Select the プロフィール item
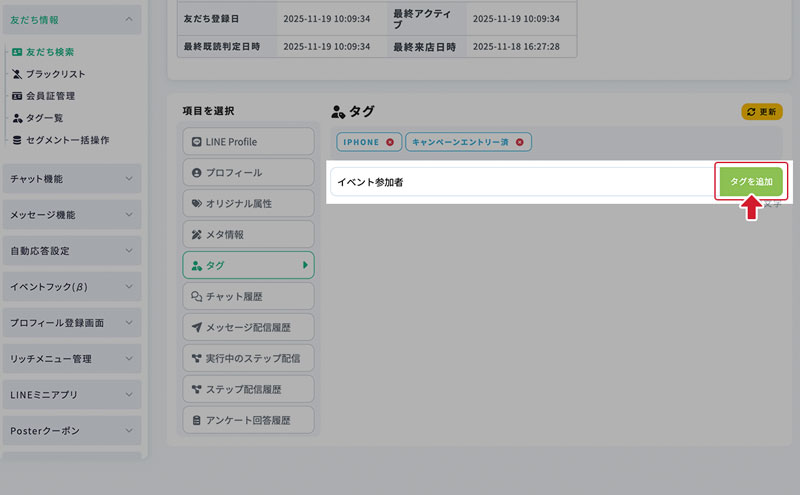 pyautogui.click(x=248, y=173)
